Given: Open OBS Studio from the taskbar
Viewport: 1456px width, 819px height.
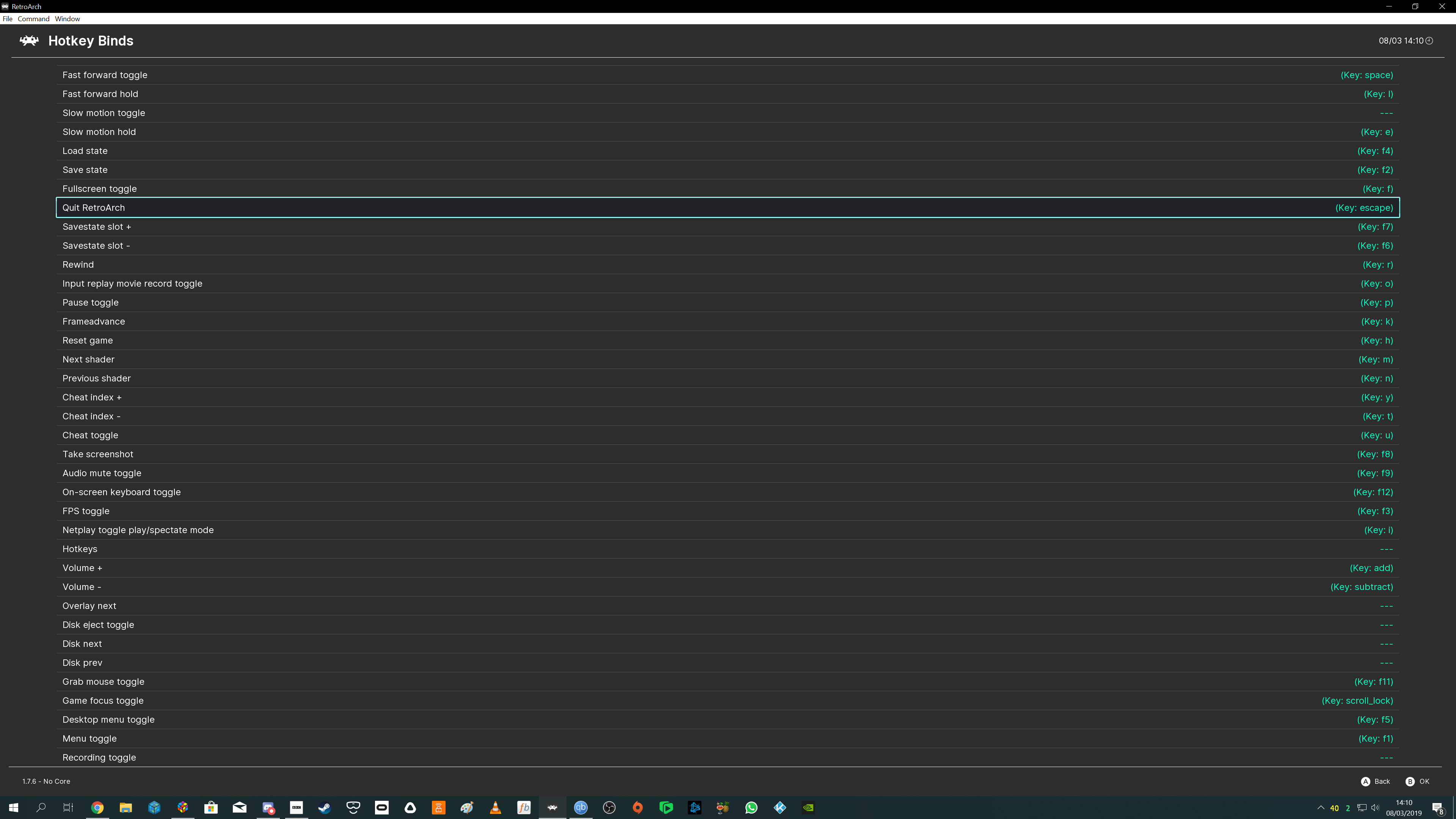Looking at the screenshot, I should pos(609,808).
